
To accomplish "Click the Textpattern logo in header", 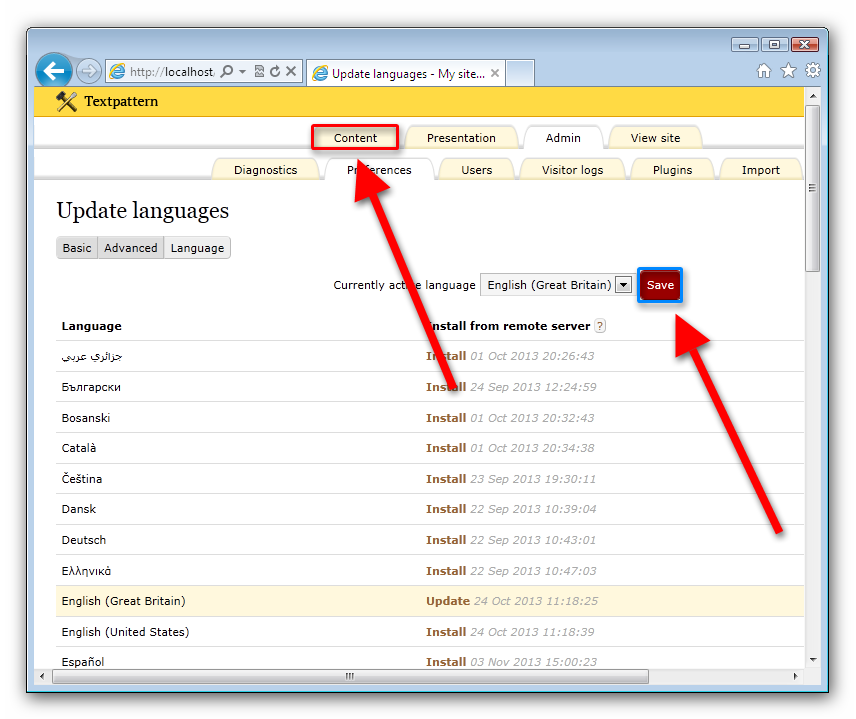I will (x=107, y=101).
